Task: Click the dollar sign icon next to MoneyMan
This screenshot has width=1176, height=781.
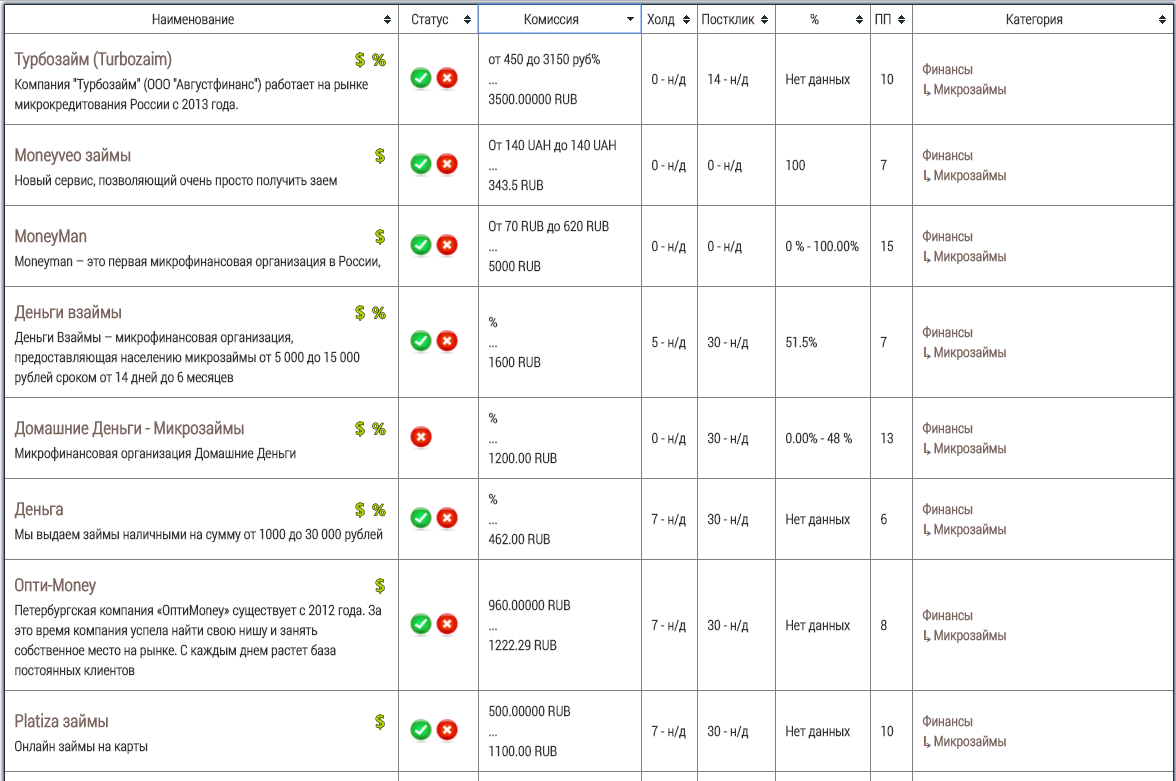Action: tap(380, 237)
